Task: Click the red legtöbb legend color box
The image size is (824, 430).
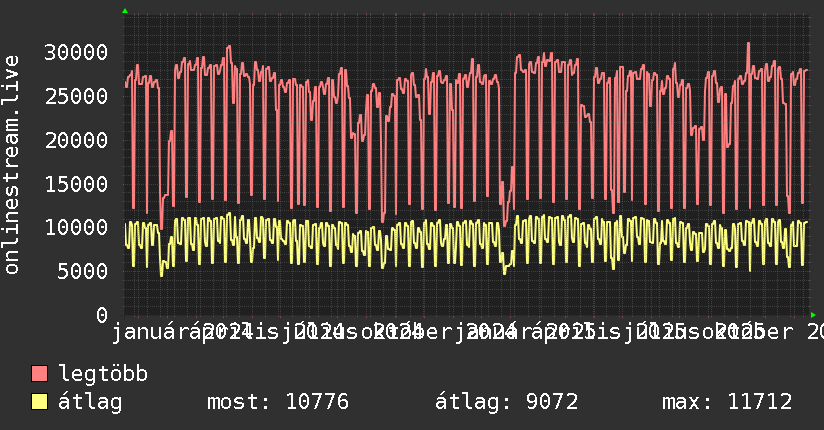Action: click(40, 375)
